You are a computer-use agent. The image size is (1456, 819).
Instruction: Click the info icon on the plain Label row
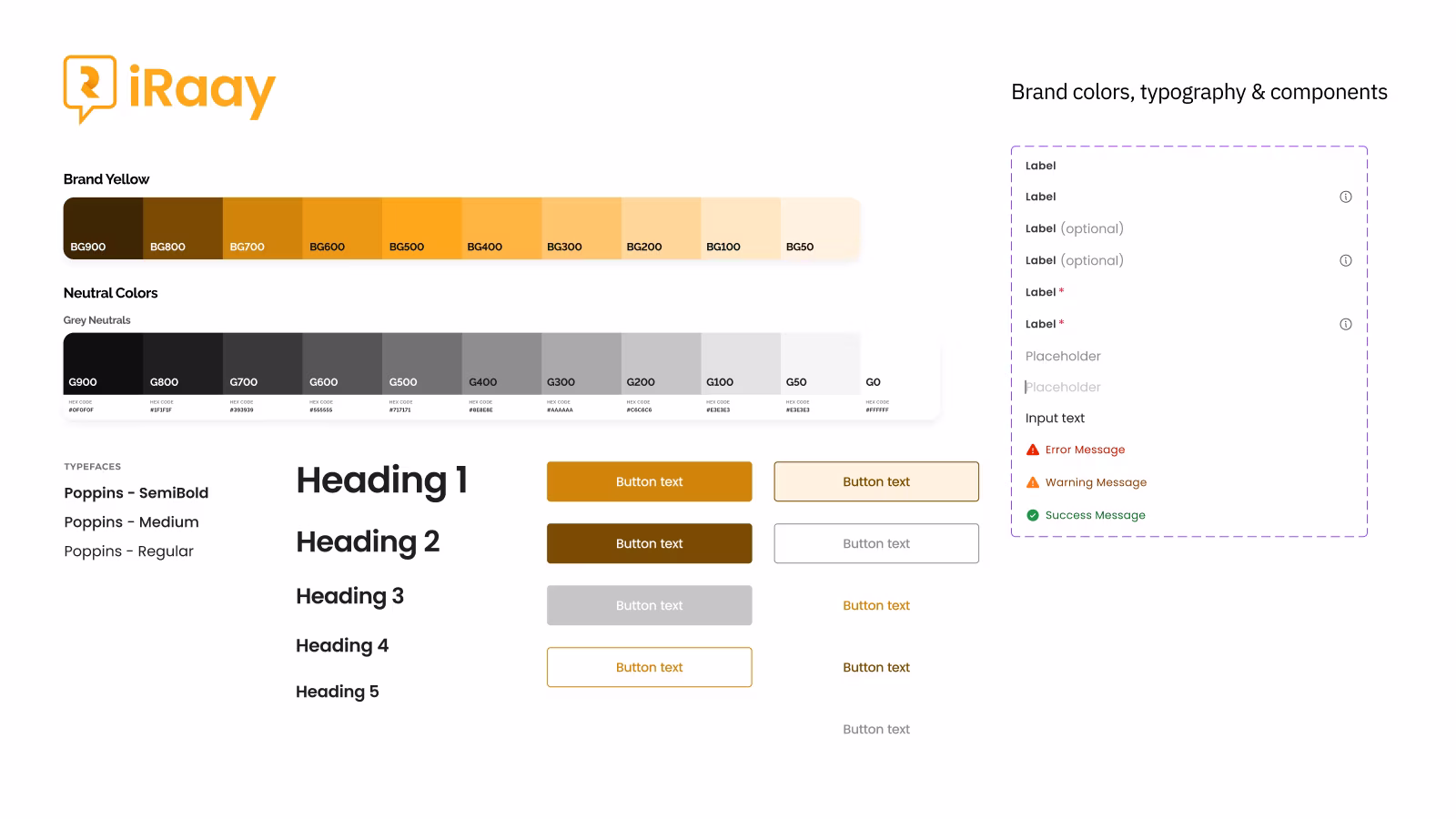(x=1346, y=197)
